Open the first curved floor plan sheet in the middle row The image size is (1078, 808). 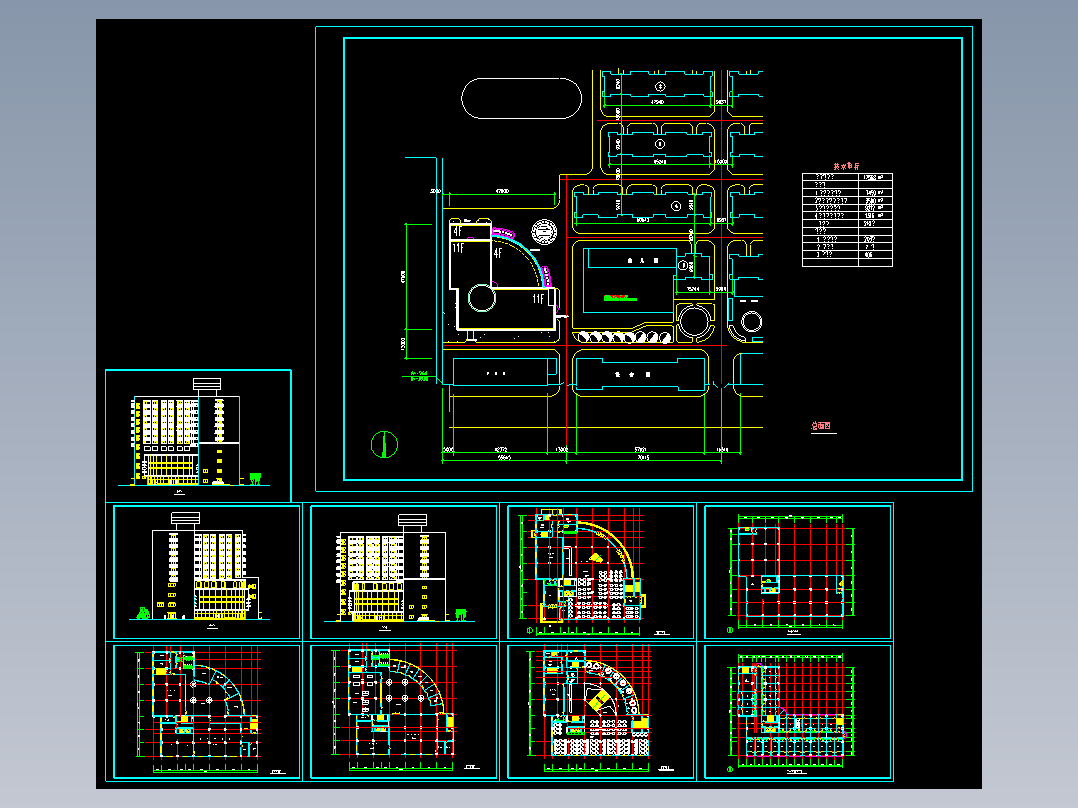(x=601, y=571)
